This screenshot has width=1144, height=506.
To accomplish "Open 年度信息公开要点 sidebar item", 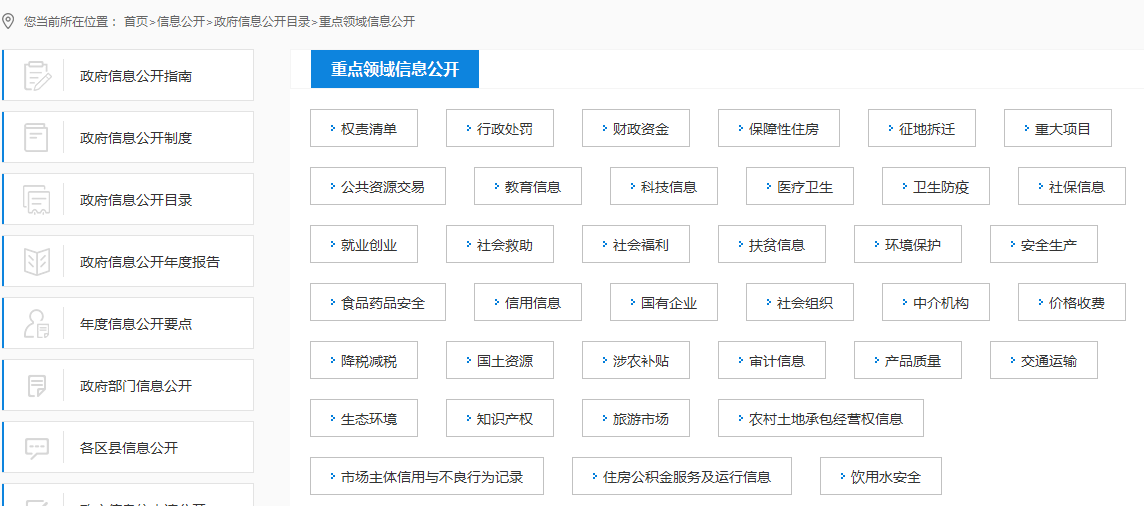I will [136, 324].
